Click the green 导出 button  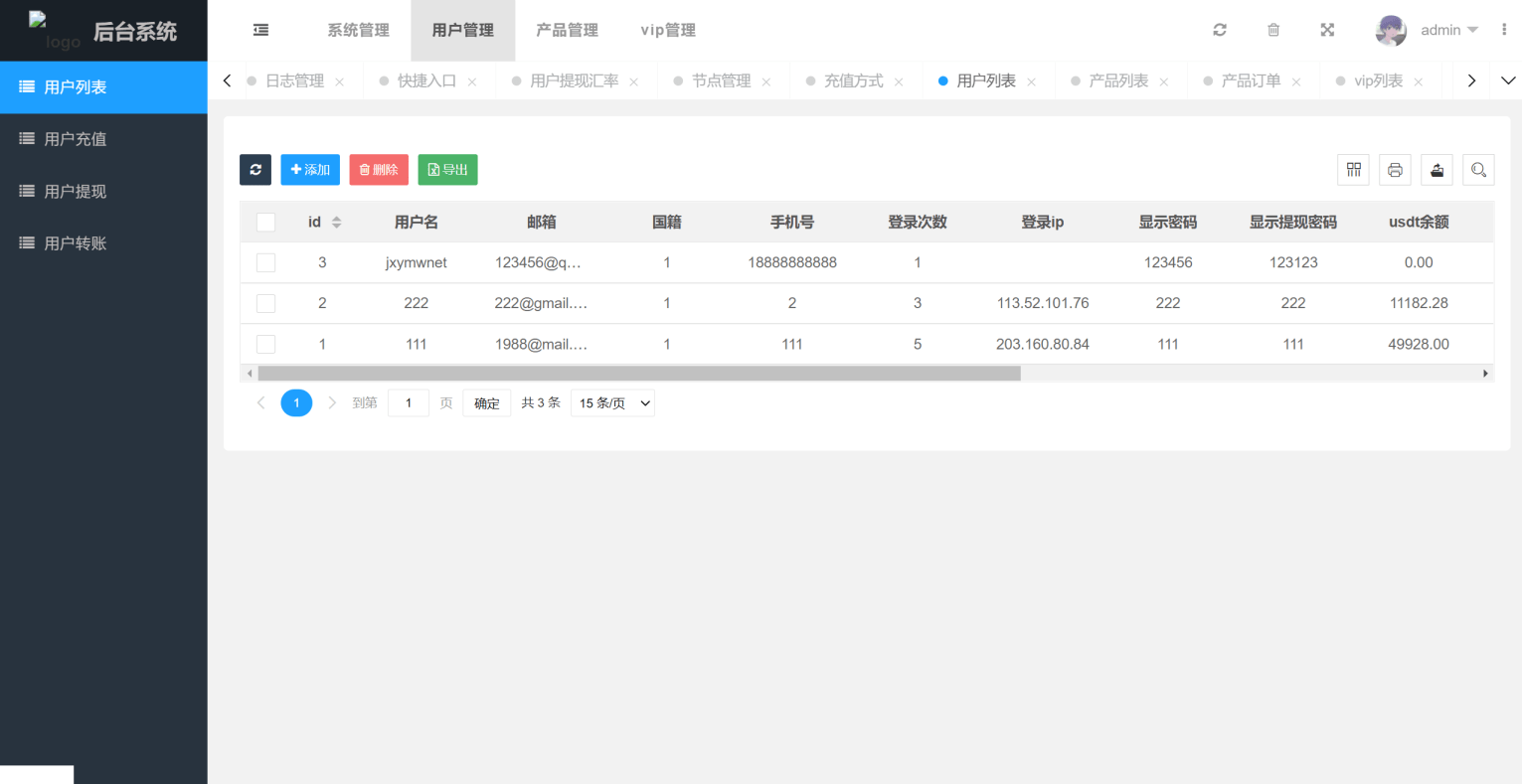click(447, 170)
